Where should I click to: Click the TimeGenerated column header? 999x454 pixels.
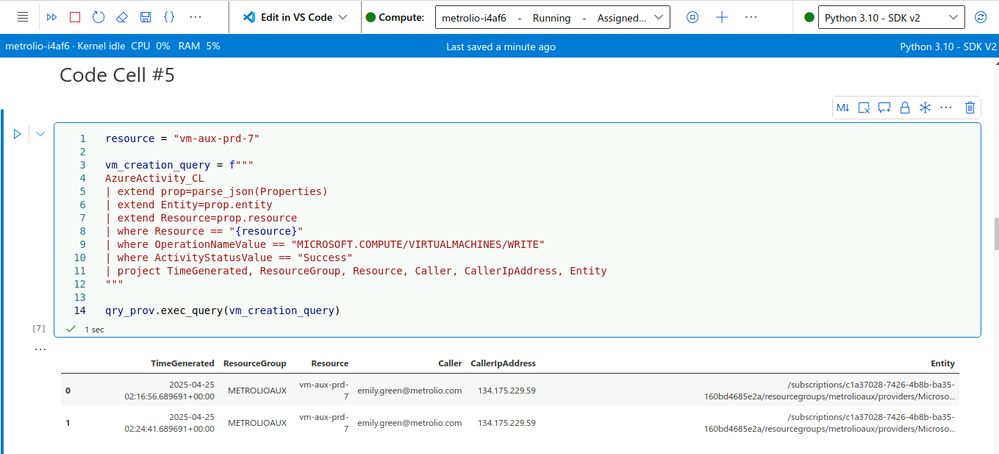[x=182, y=364]
